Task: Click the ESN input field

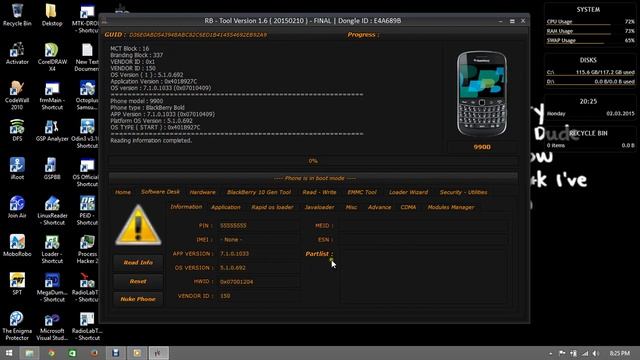Action: coord(424,240)
